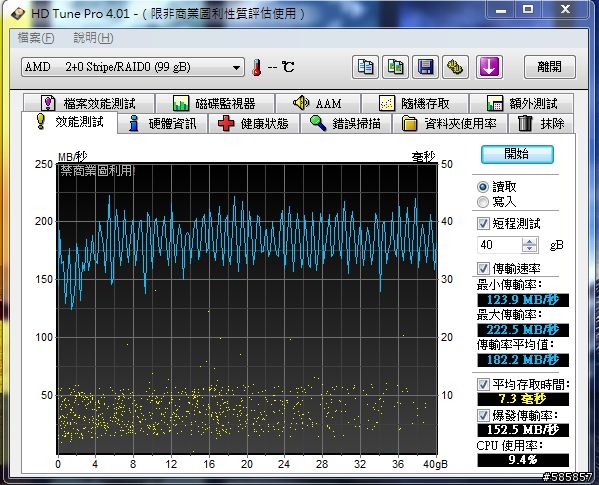
Task: Decrease the short test gB value with down arrow
Action: (x=529, y=249)
